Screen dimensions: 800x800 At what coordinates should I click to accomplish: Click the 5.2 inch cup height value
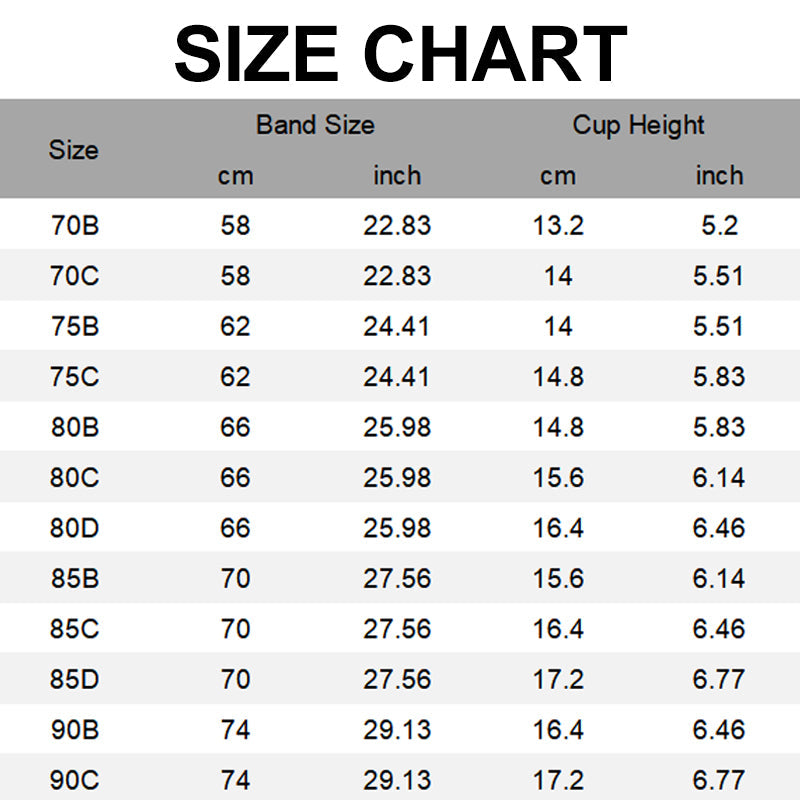pyautogui.click(x=719, y=225)
